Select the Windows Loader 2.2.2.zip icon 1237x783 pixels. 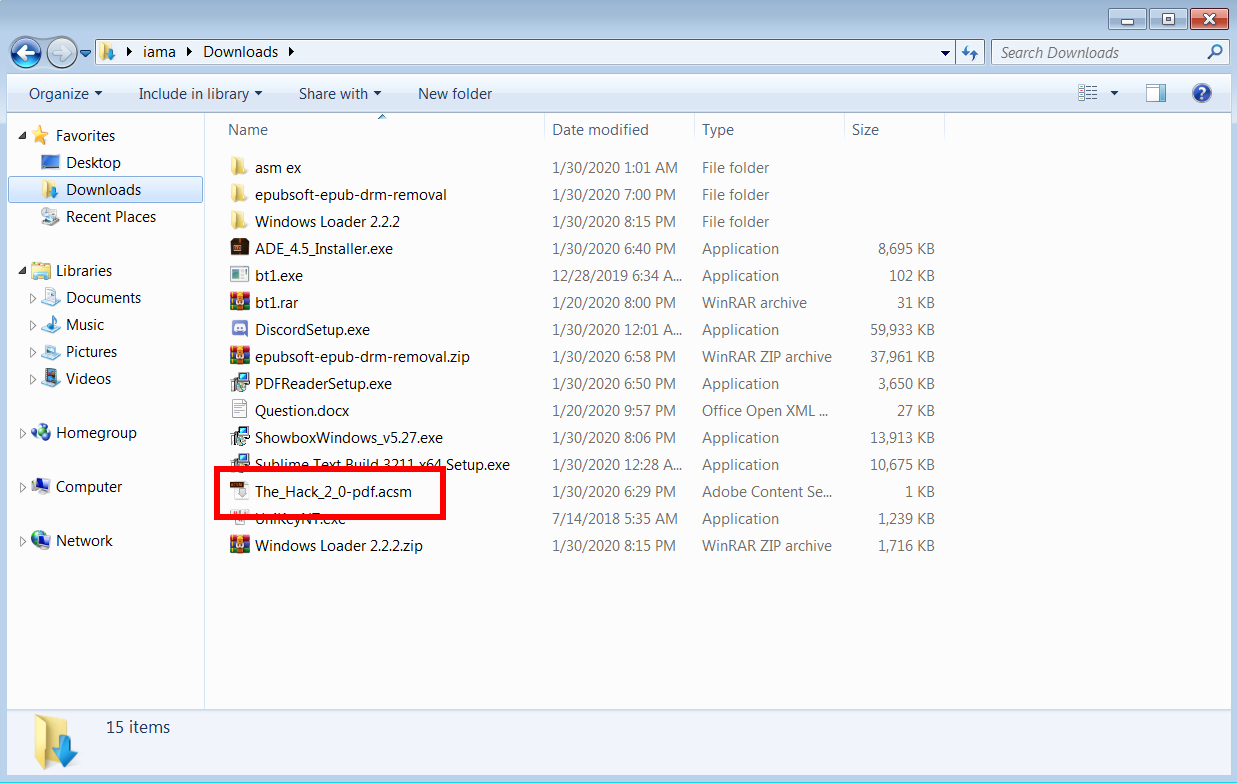point(239,545)
